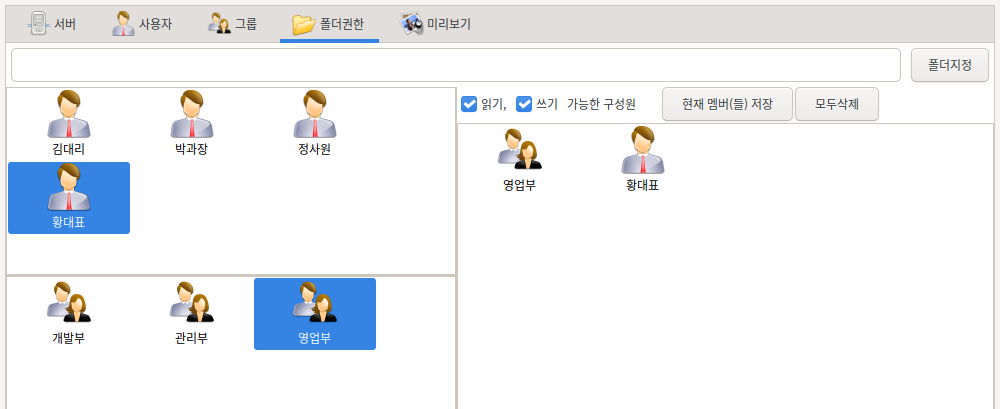
Task: Click the 모두삭제 button
Action: coord(837,104)
